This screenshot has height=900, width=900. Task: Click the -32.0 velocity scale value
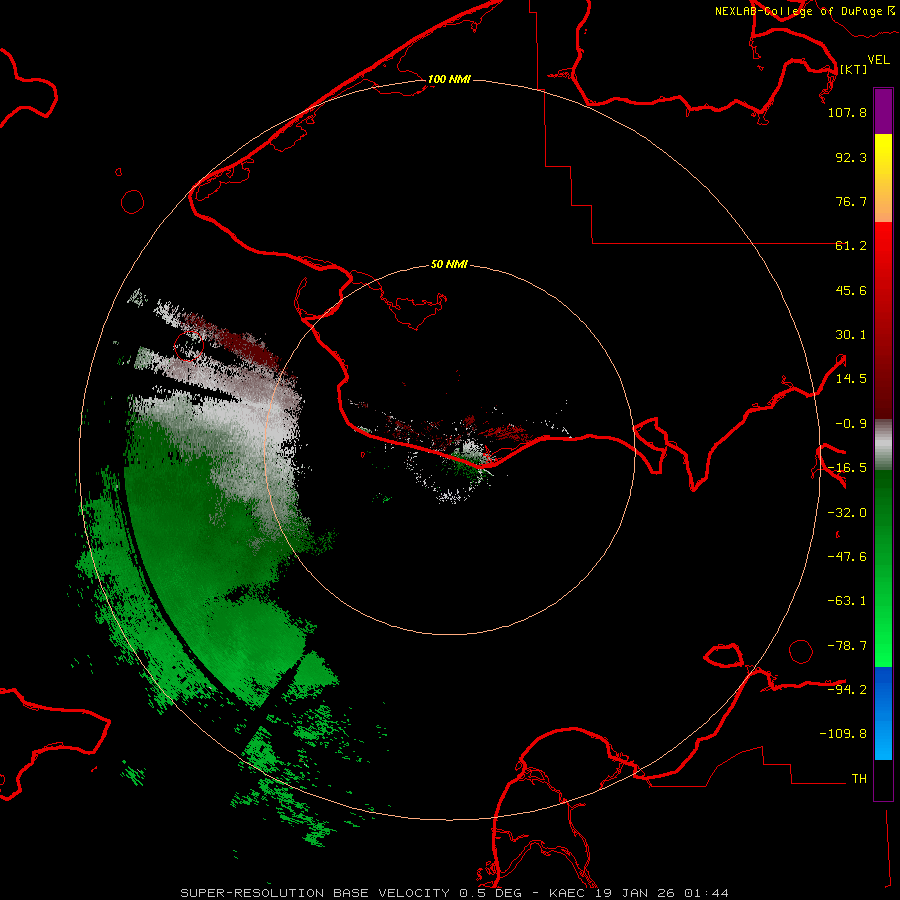point(847,513)
